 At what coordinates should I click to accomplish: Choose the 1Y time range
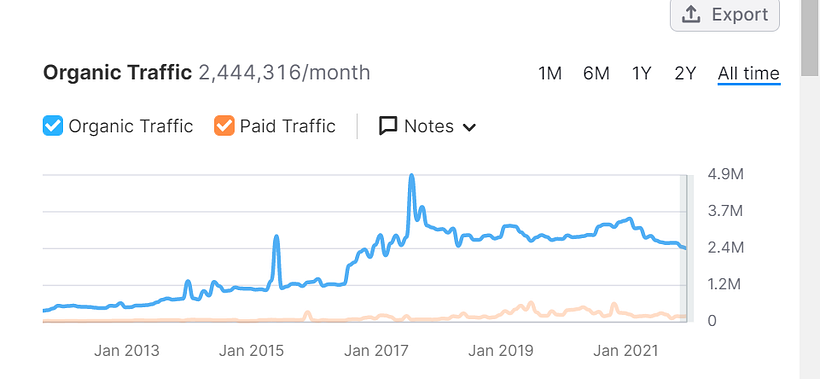642,74
